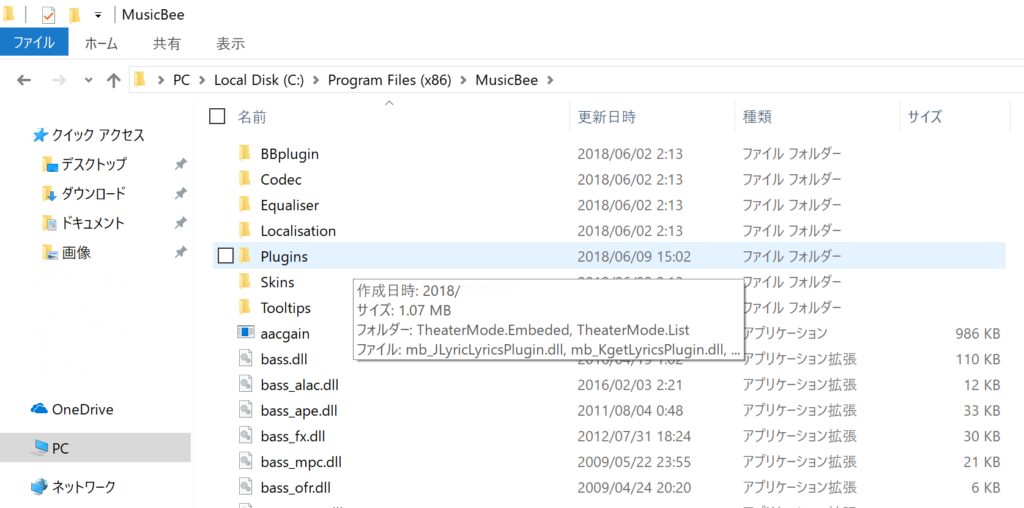Sort by 名前 column header
The width and height of the screenshot is (1024, 508).
(x=251, y=117)
